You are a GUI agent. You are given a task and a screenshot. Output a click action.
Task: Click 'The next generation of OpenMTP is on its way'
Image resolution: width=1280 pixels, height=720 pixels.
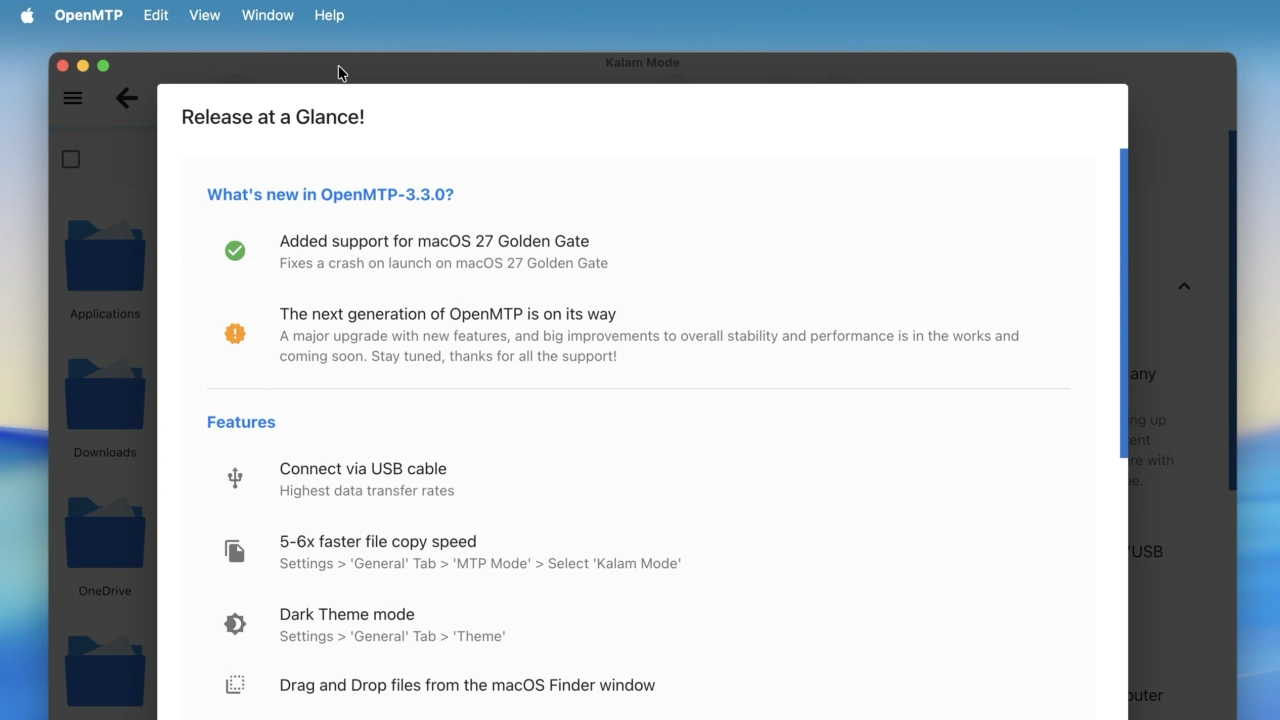point(448,314)
